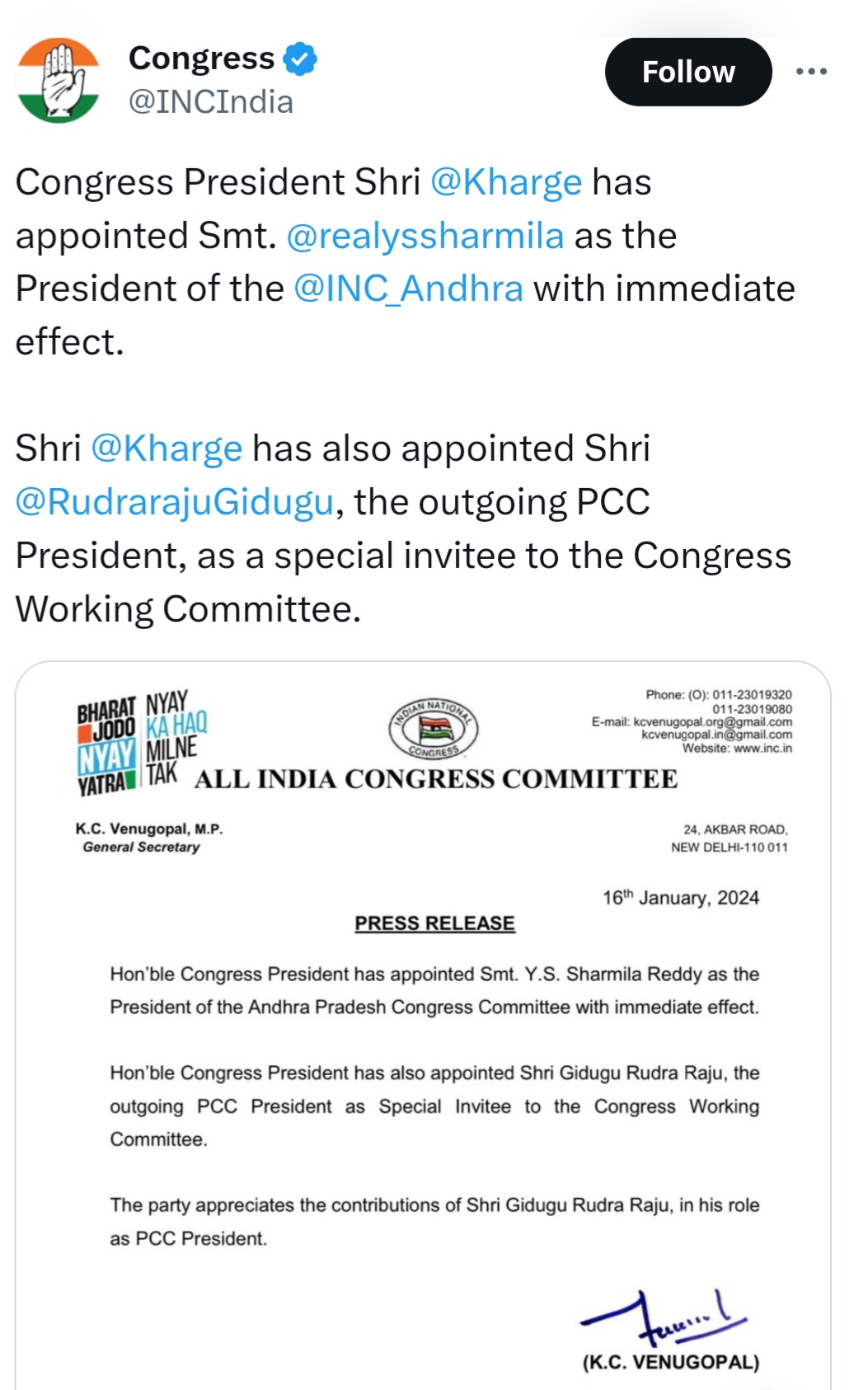Click the 16th January, 2024 date
The image size is (868, 1390).
(x=680, y=898)
